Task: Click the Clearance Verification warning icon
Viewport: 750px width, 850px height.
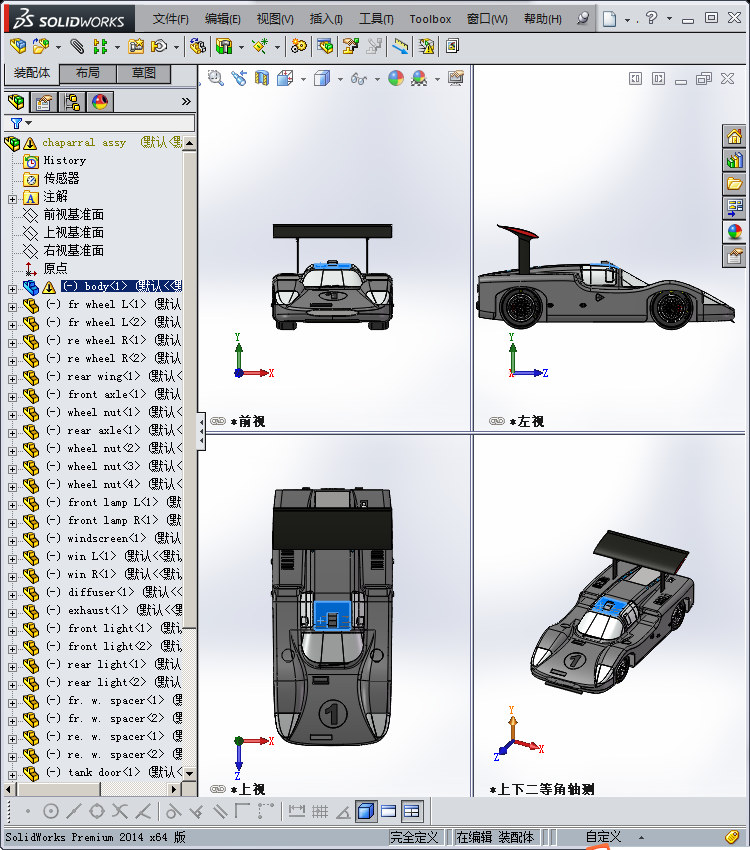Action: [x=427, y=47]
